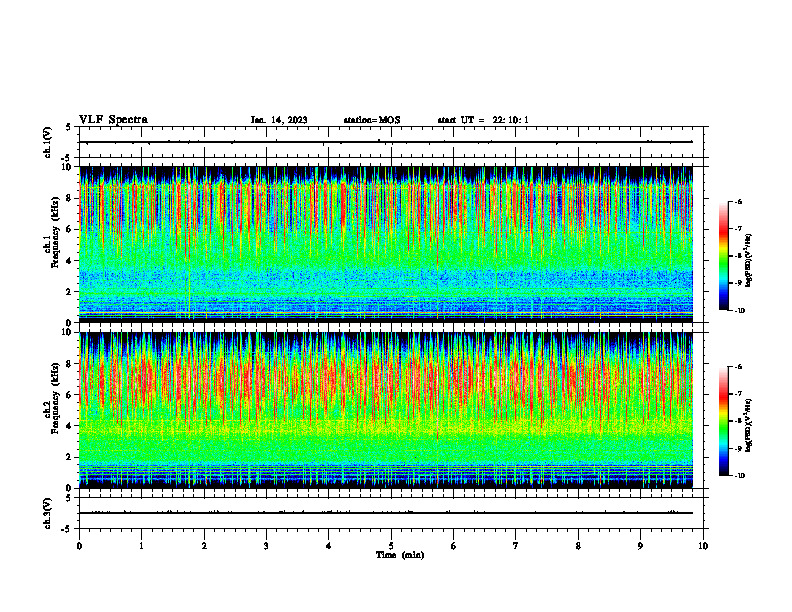Click time axis tick label '1'
Image resolution: width=792 pixels, height=612 pixels.
[x=142, y=546]
